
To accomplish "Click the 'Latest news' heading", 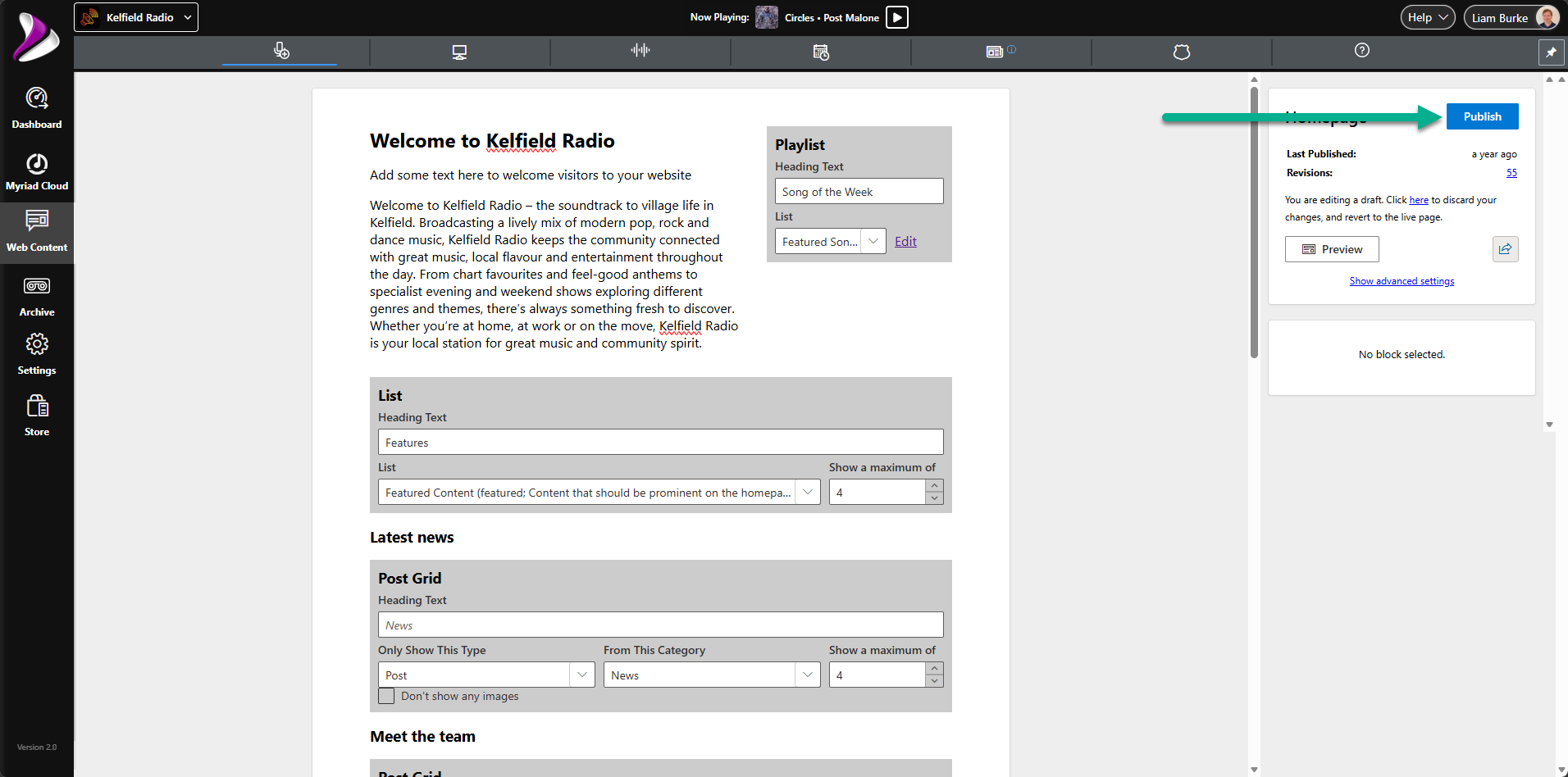I will 412,538.
